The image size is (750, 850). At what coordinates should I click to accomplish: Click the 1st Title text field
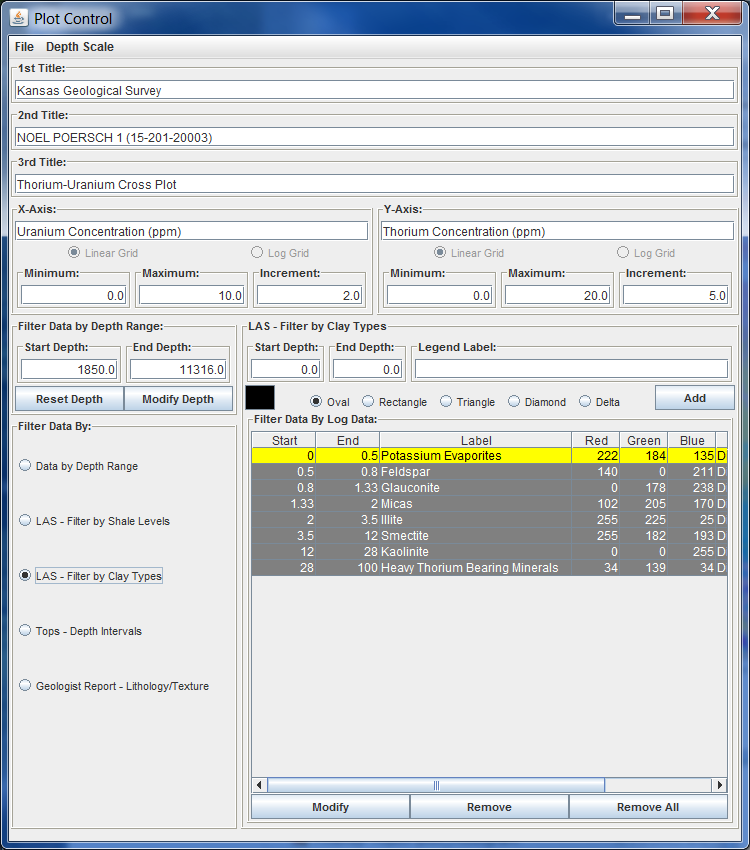374,90
